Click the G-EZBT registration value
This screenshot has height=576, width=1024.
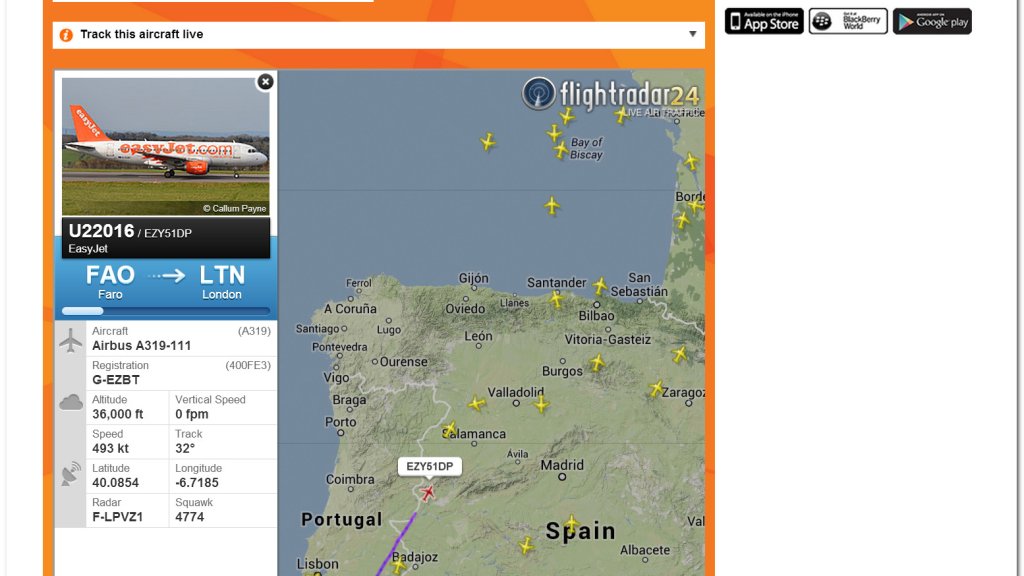tap(116, 380)
